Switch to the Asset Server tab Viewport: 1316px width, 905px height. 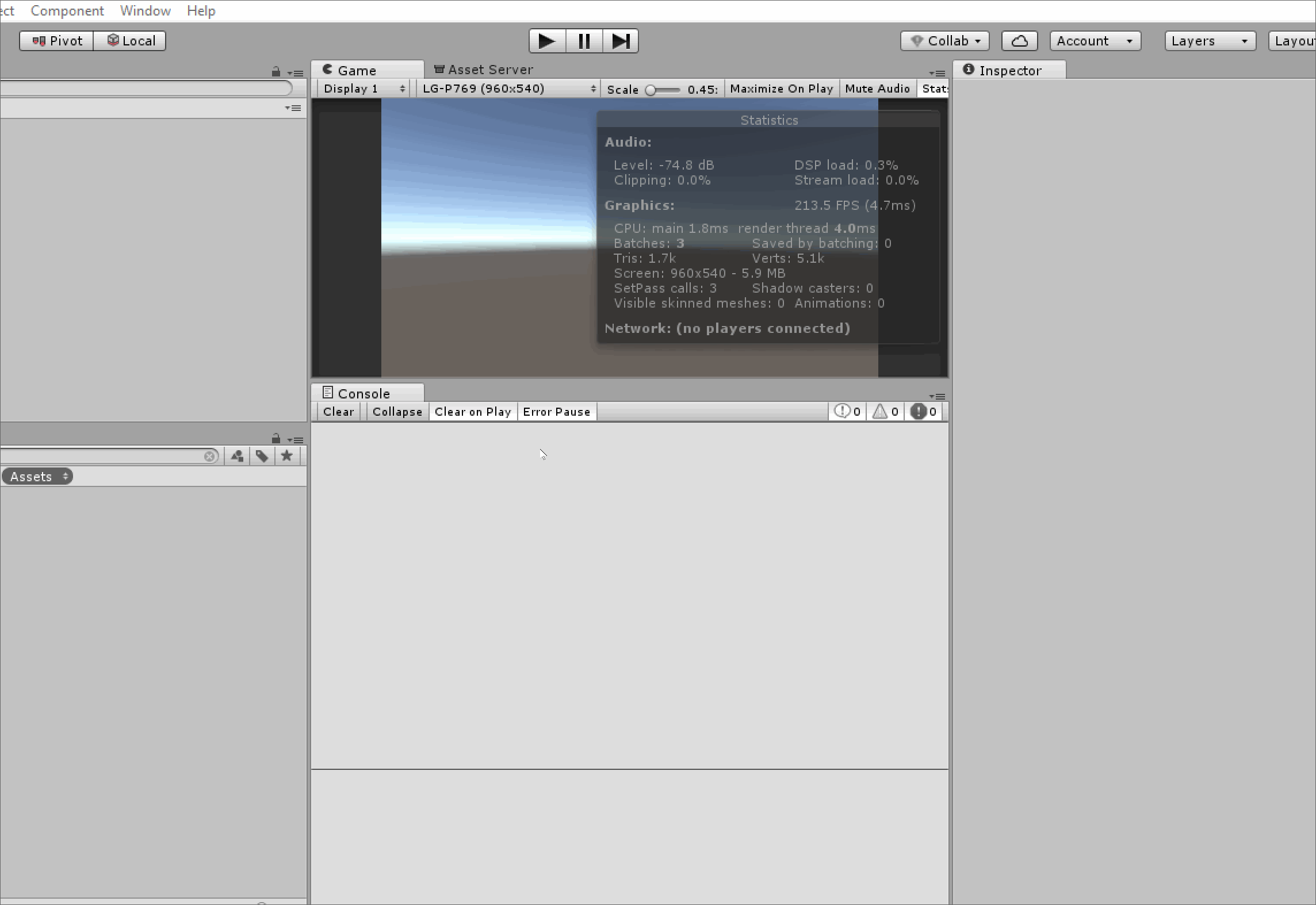coord(483,70)
